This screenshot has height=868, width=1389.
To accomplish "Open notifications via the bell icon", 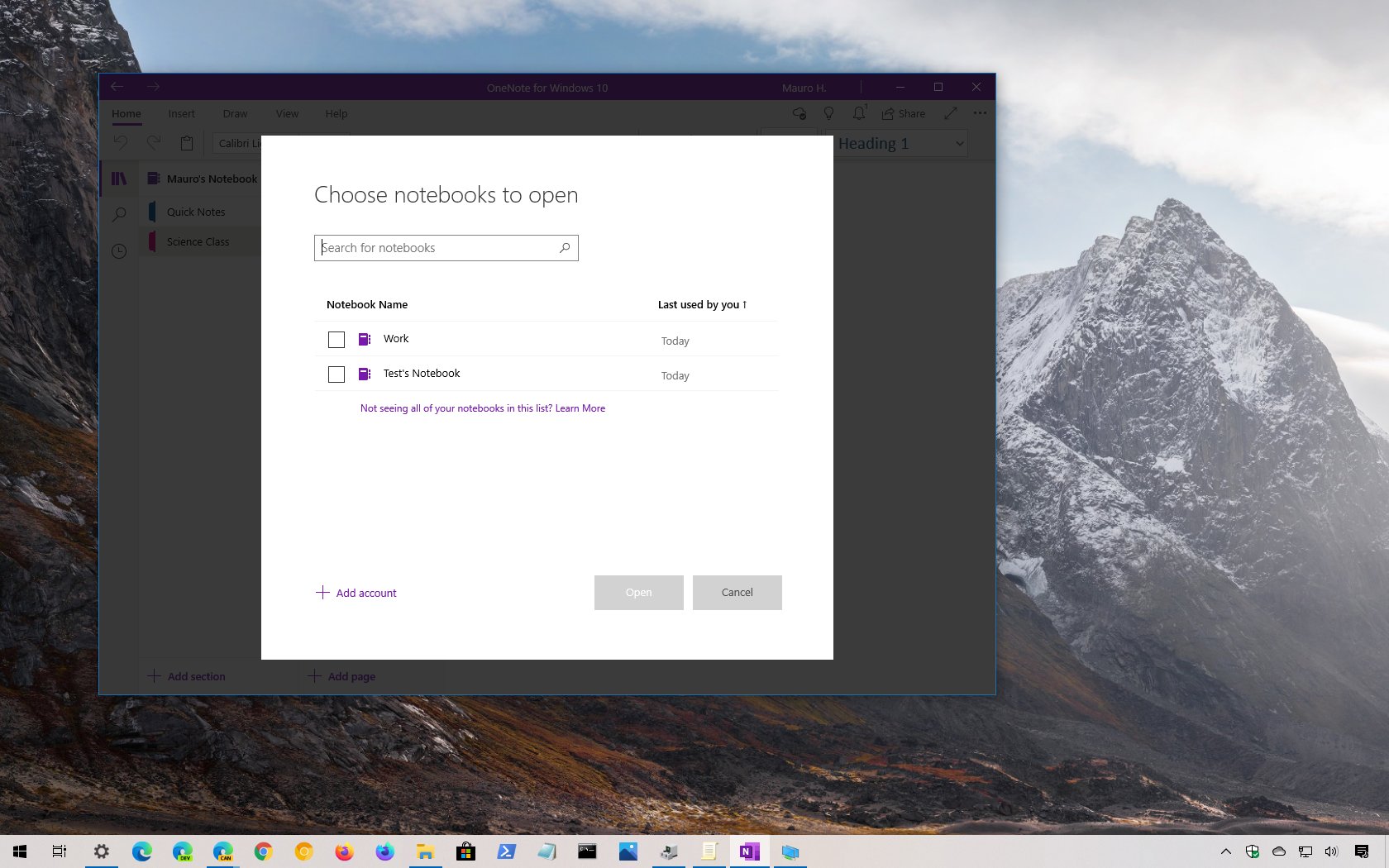I will click(858, 113).
